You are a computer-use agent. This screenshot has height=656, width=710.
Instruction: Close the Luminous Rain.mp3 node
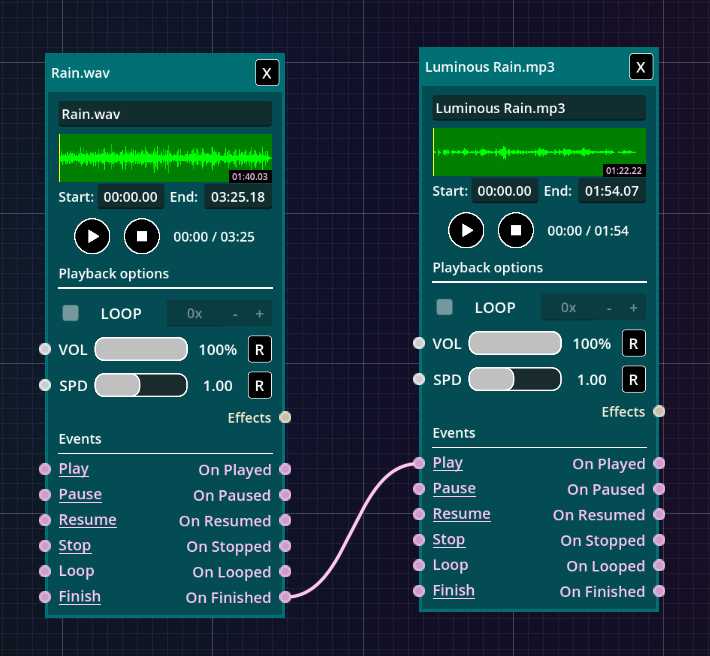click(641, 67)
